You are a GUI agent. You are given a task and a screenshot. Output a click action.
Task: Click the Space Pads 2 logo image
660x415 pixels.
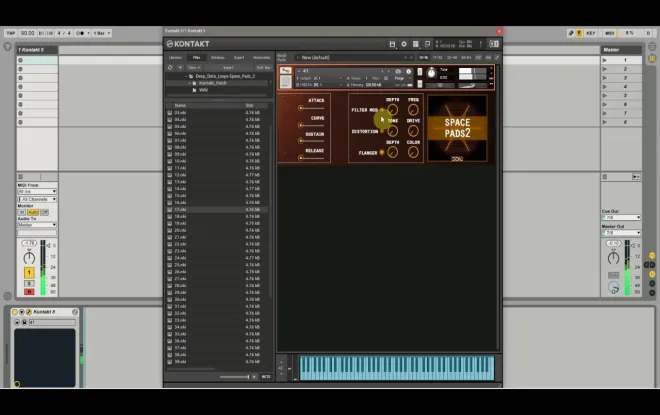click(x=457, y=128)
